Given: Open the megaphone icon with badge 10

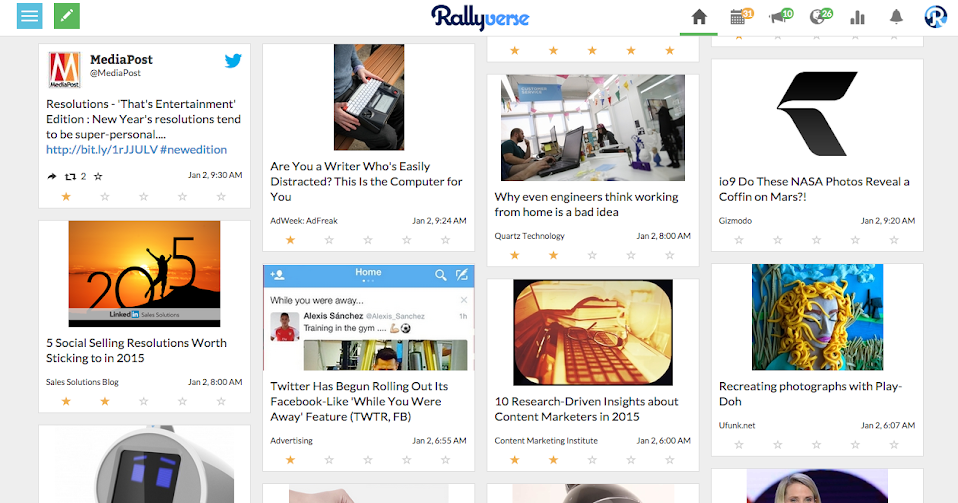Looking at the screenshot, I should coord(780,17).
